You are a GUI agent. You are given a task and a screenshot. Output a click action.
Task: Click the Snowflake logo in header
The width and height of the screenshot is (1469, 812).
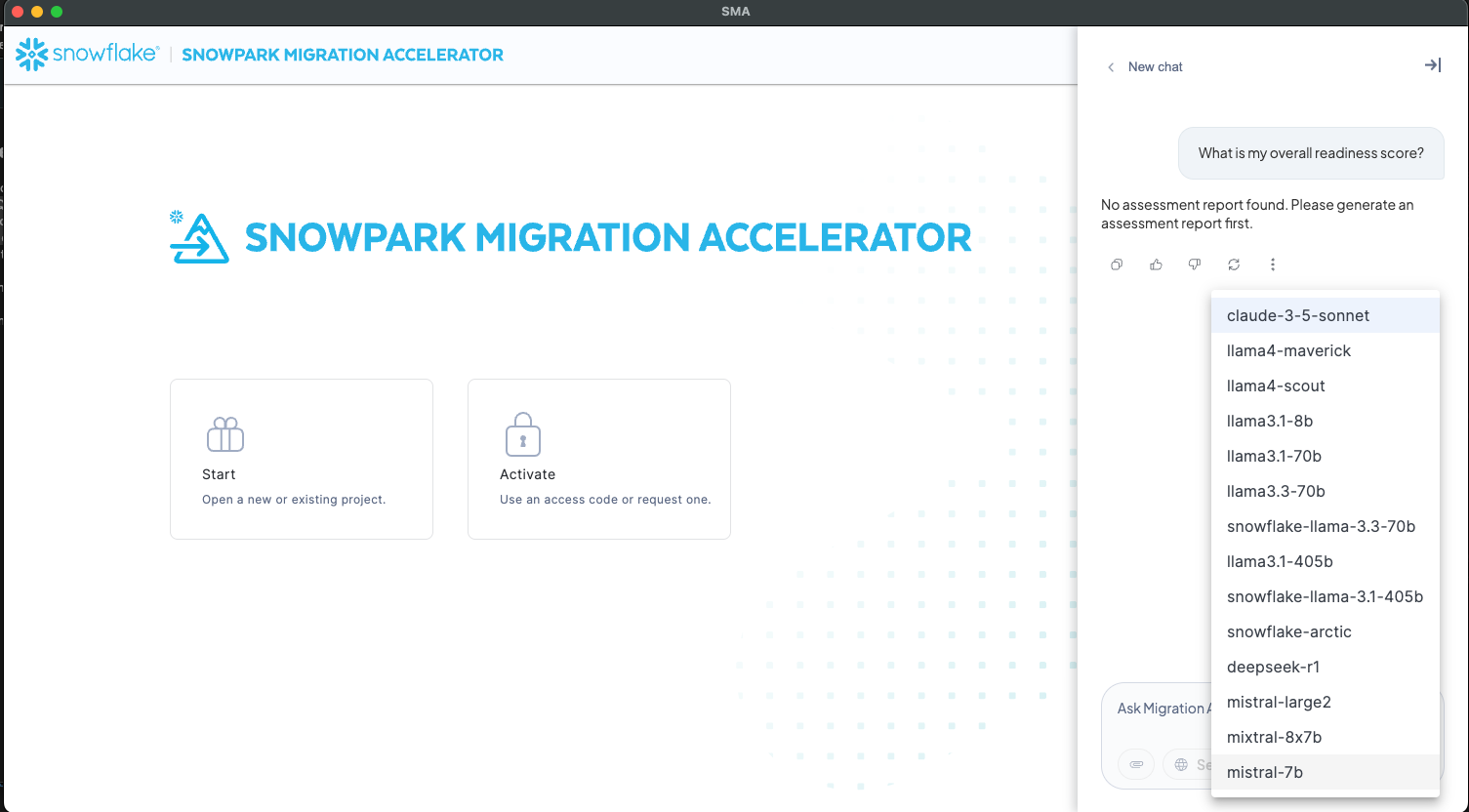[87, 55]
